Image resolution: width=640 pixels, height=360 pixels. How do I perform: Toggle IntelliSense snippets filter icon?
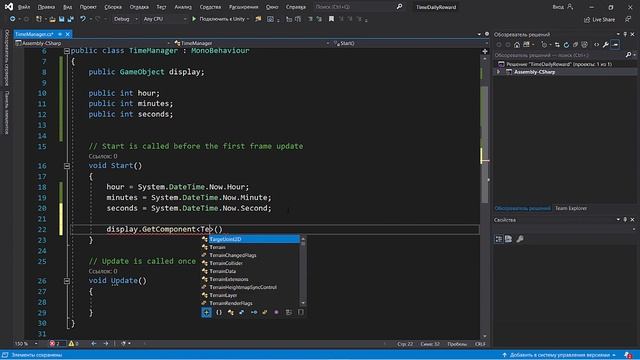tap(301, 312)
